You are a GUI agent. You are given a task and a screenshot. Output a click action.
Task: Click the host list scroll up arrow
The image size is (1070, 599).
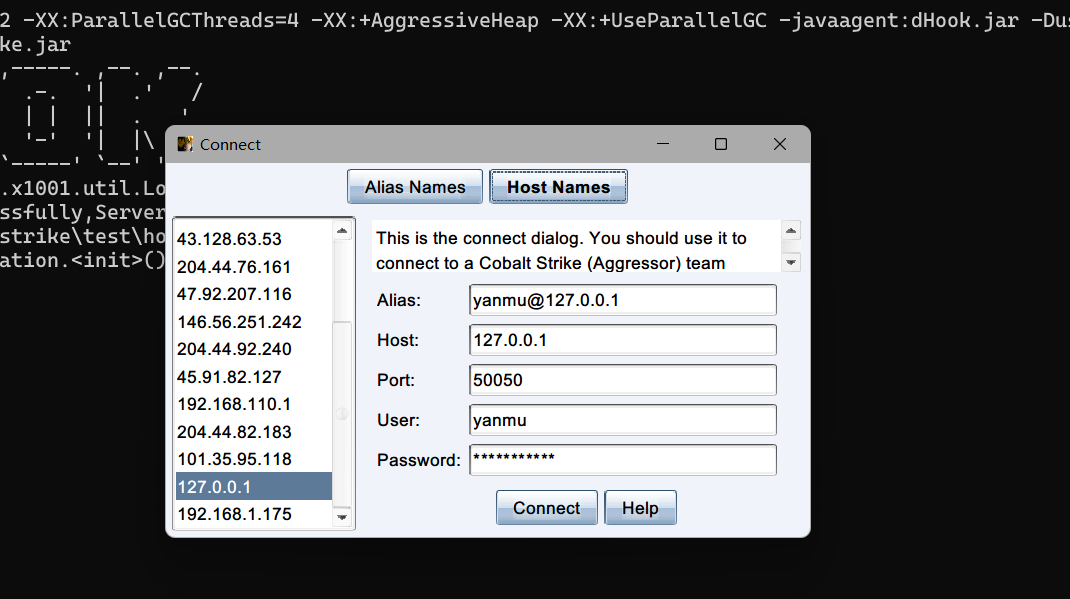(x=342, y=231)
